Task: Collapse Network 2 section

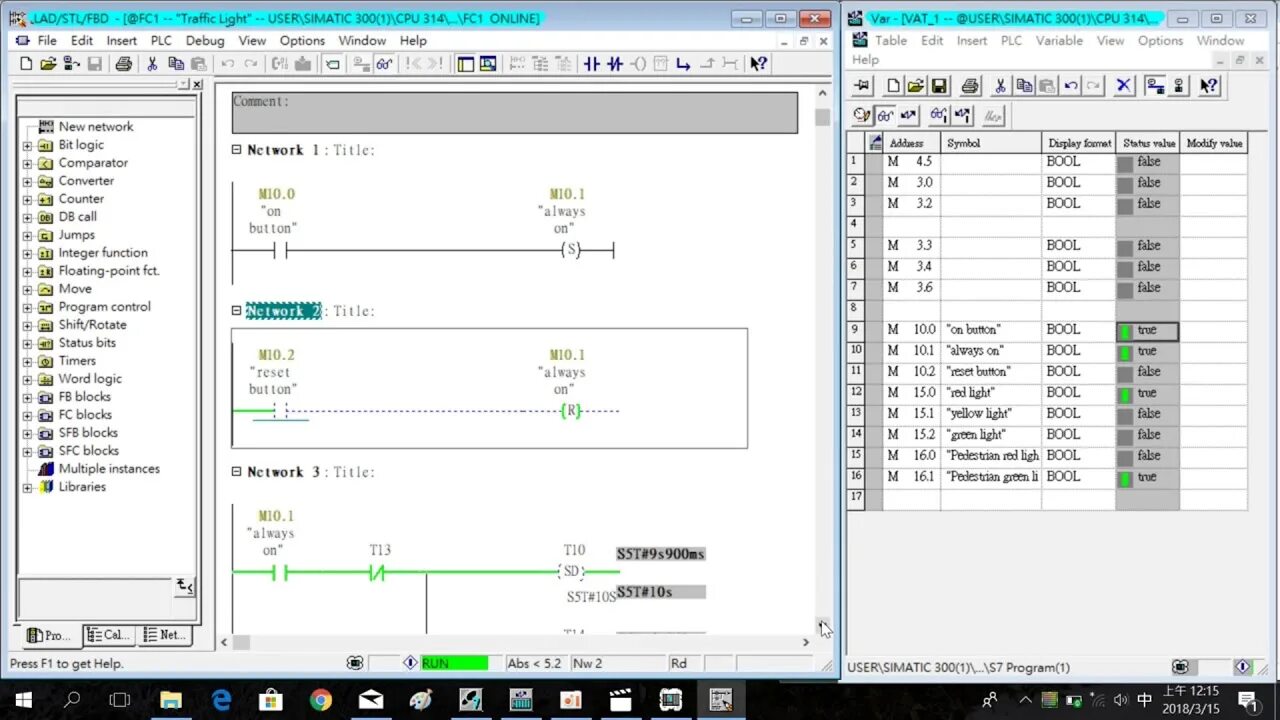Action: [237, 311]
